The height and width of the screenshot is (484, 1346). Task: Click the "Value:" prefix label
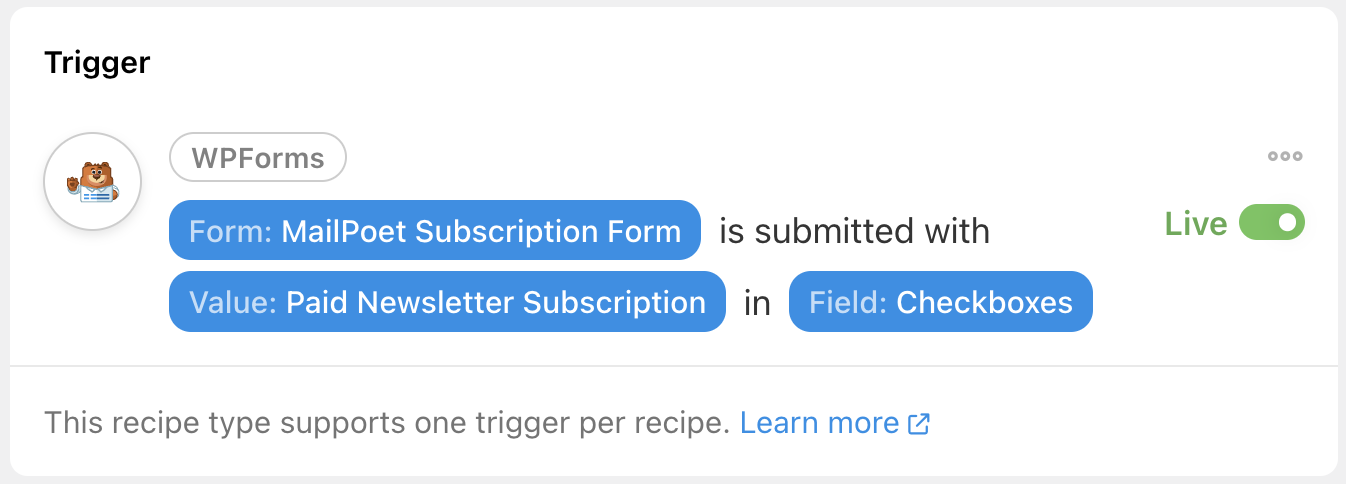(x=232, y=302)
